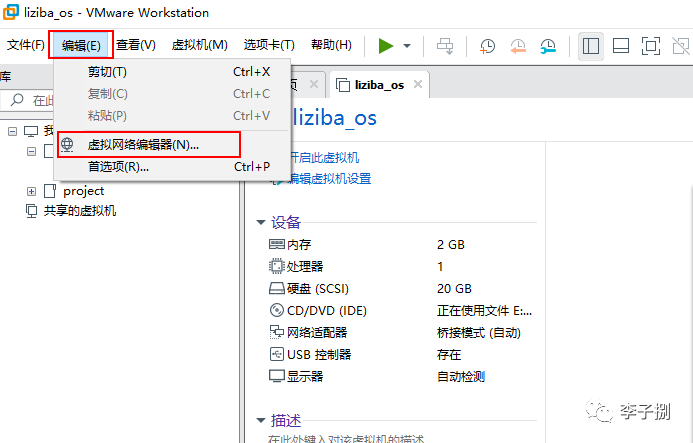This screenshot has height=443, width=693.
Task: Select the 硬盘 (SCSI) device row
Action: 402,289
